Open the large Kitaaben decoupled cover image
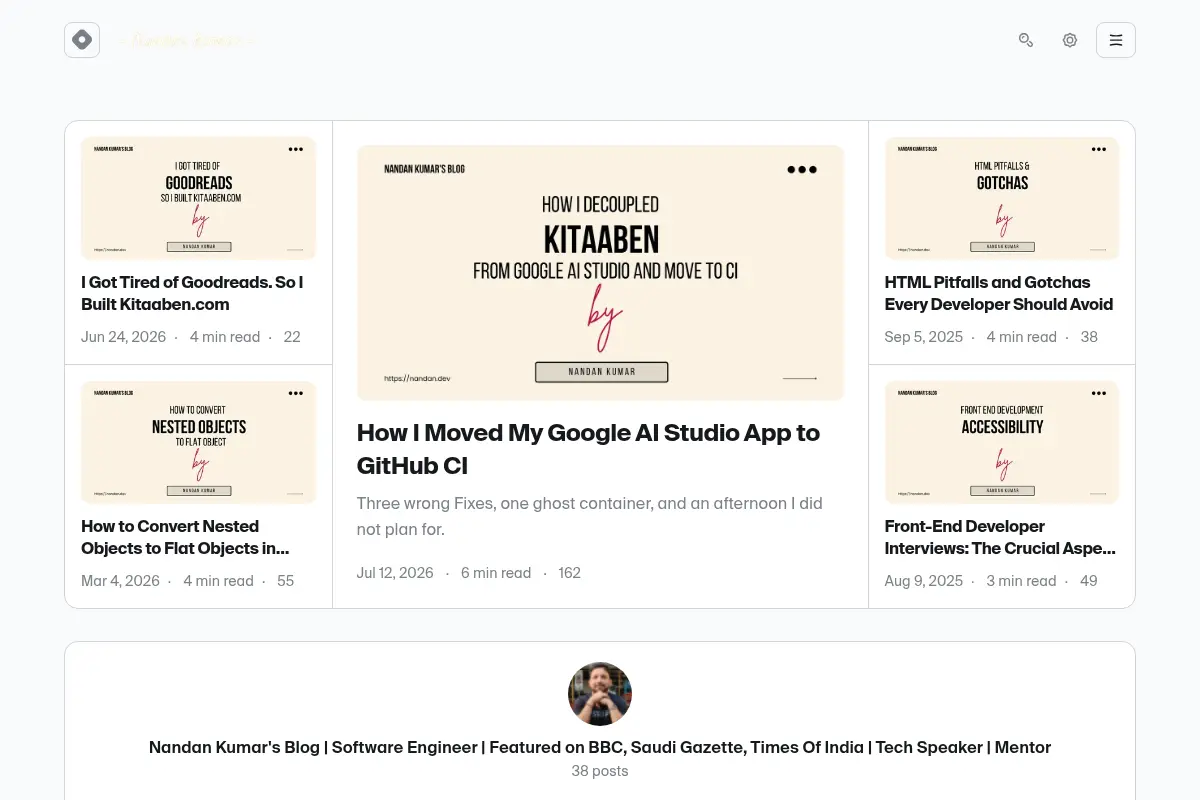The width and height of the screenshot is (1200, 800). click(600, 273)
